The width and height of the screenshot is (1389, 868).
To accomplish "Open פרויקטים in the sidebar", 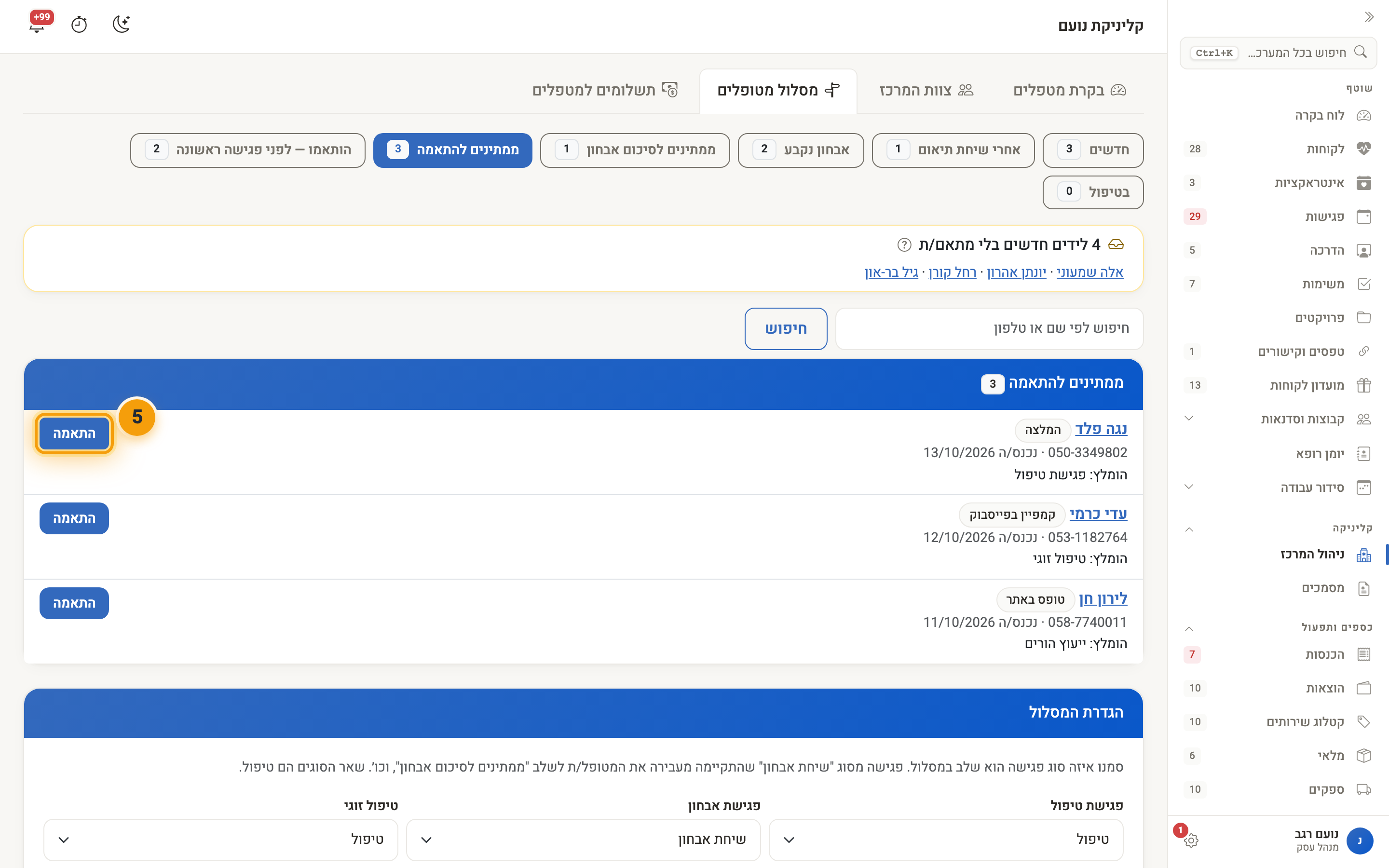I will (x=1278, y=318).
